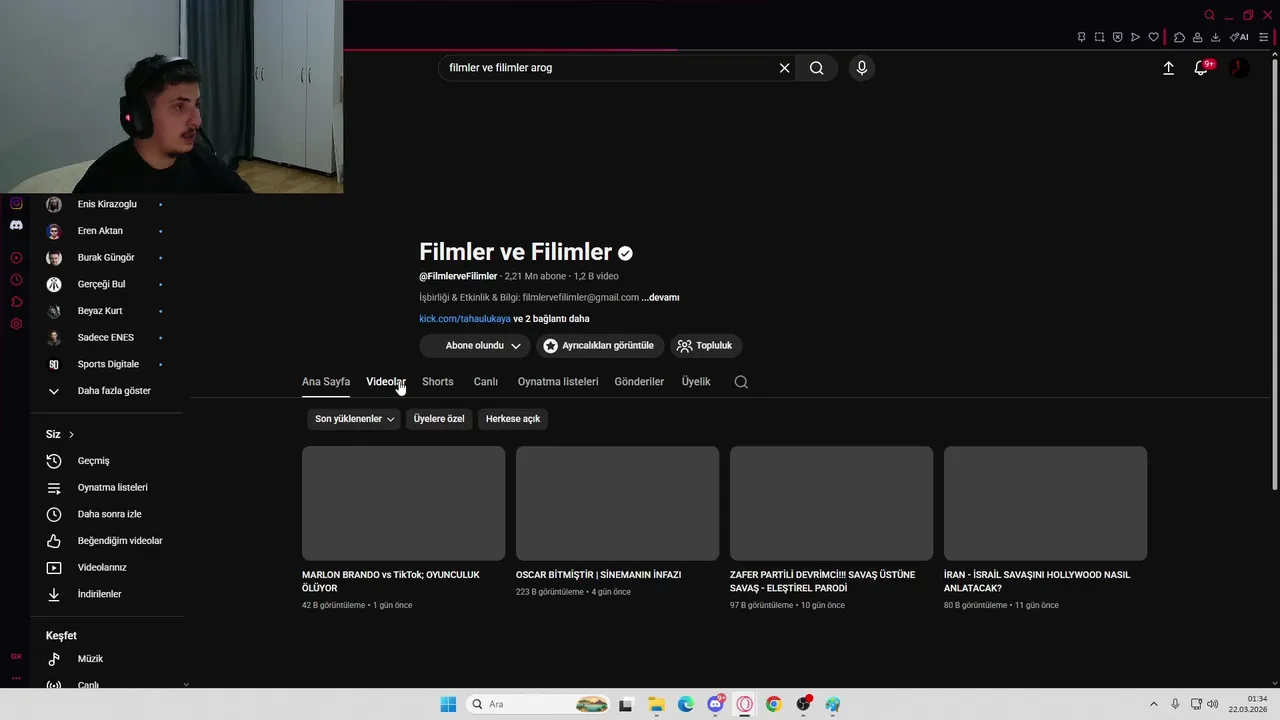Expand channel description via ...devamı

tap(660, 298)
